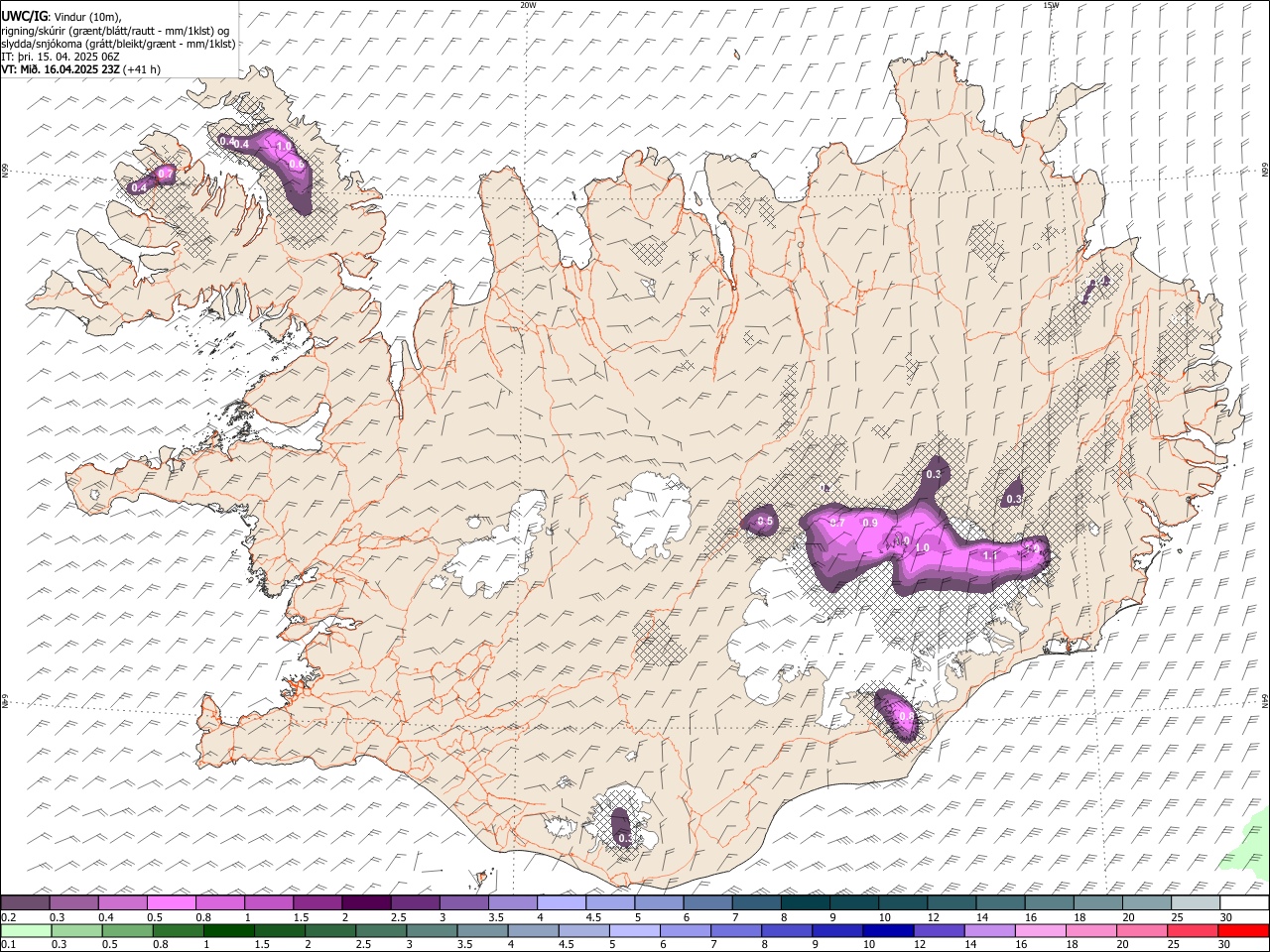Select the 16 pale pink swatch in lower legend
This screenshot has width=1270, height=952.
tap(1040, 931)
